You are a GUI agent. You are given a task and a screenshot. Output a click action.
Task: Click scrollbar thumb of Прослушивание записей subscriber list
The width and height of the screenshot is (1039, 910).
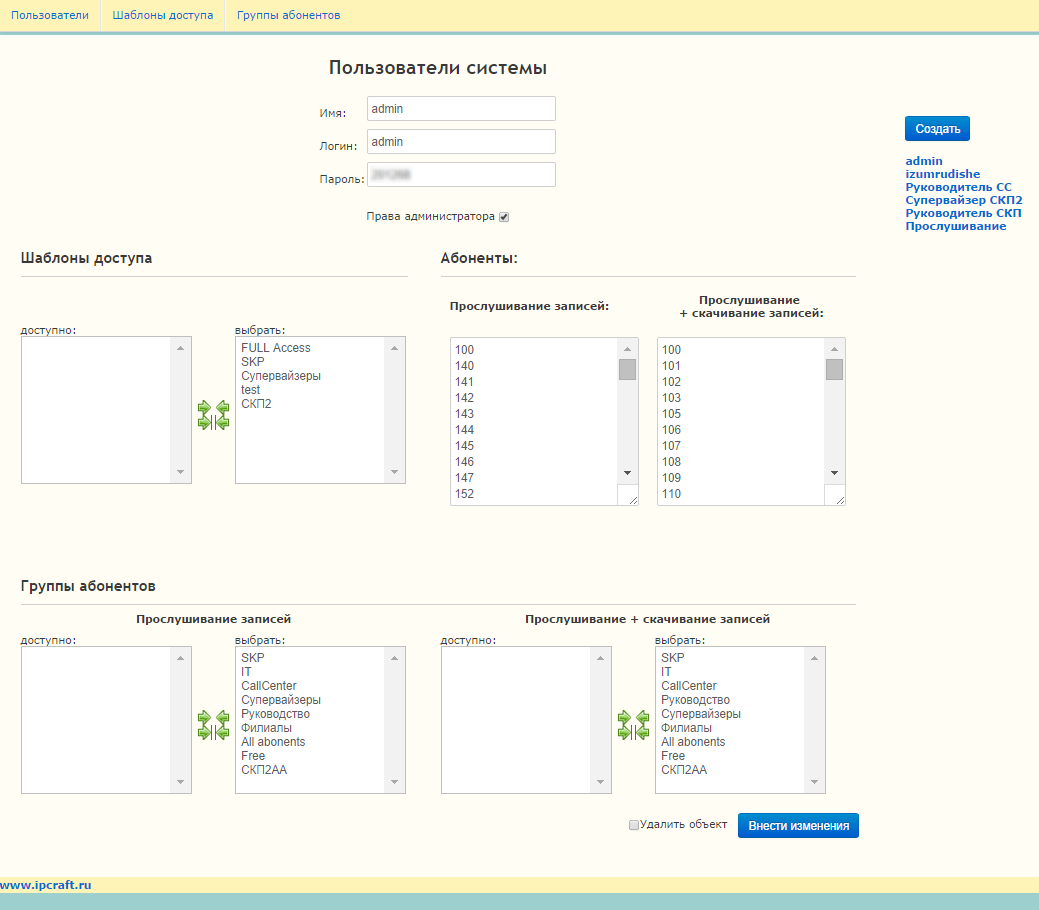(x=627, y=369)
